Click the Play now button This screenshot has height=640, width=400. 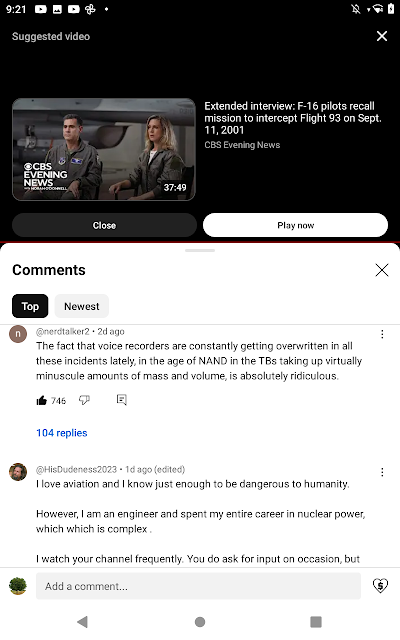(x=296, y=225)
